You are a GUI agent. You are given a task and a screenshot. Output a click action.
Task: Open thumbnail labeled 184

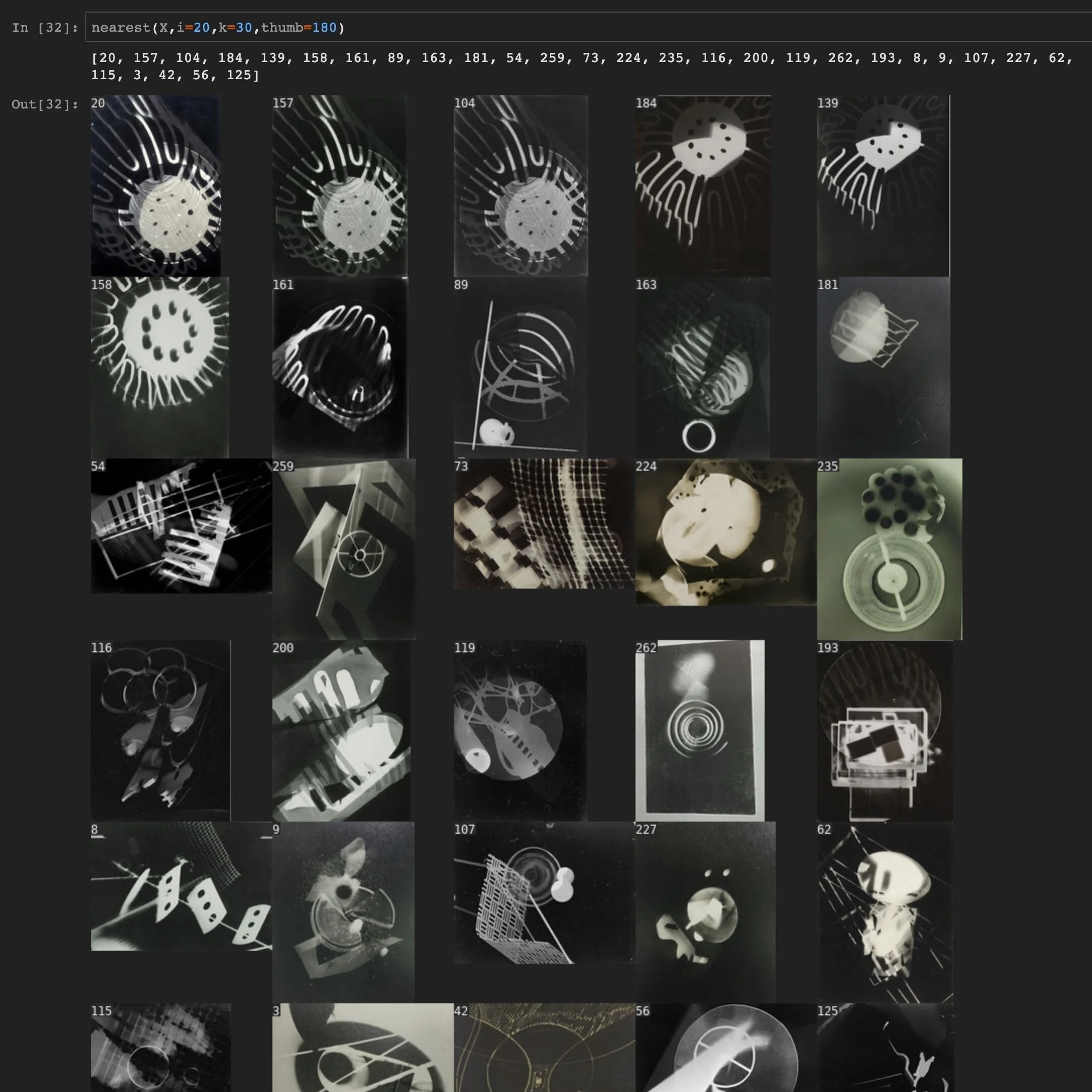click(703, 186)
